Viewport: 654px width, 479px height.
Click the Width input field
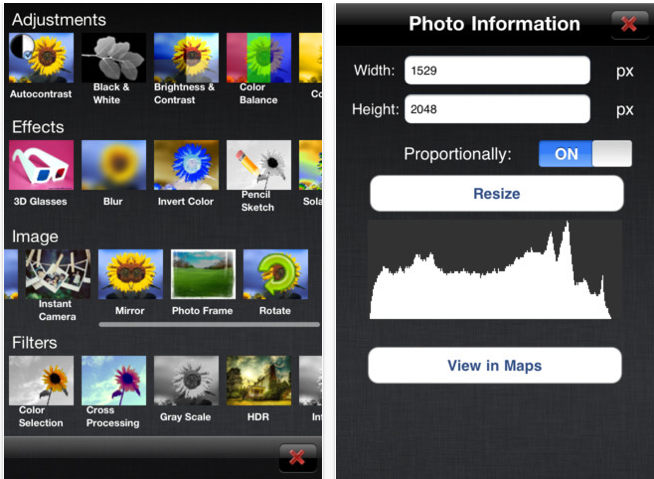click(x=497, y=70)
